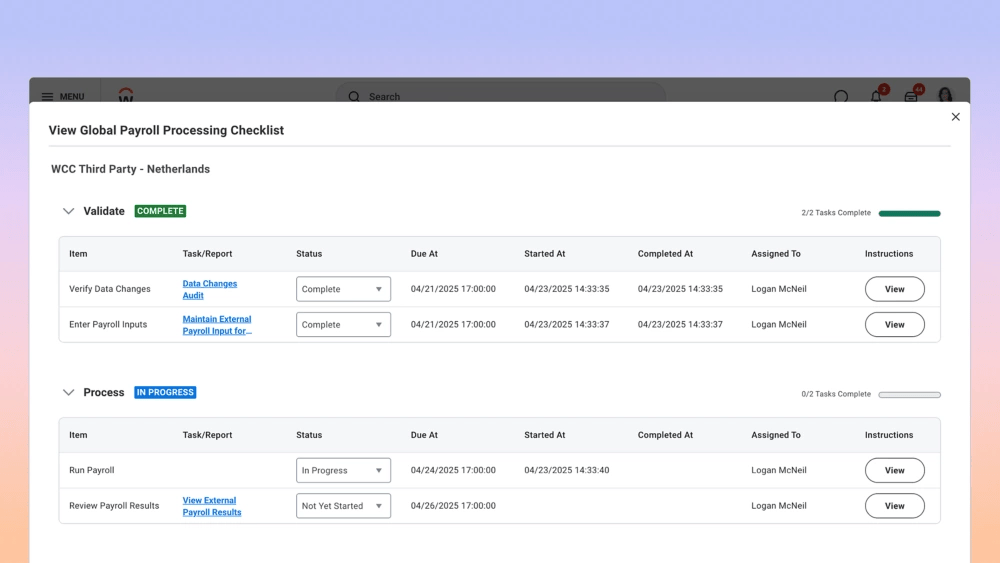Click Validate table 'Assigned To' header
This screenshot has height=563, width=1000.
pyautogui.click(x=776, y=254)
